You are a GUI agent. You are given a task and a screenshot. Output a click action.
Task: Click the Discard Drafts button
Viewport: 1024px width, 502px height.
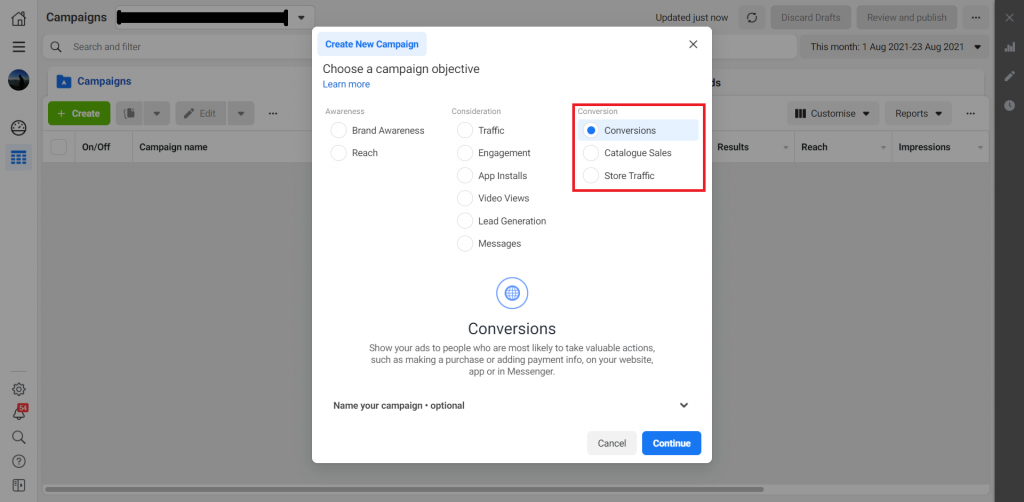click(810, 18)
